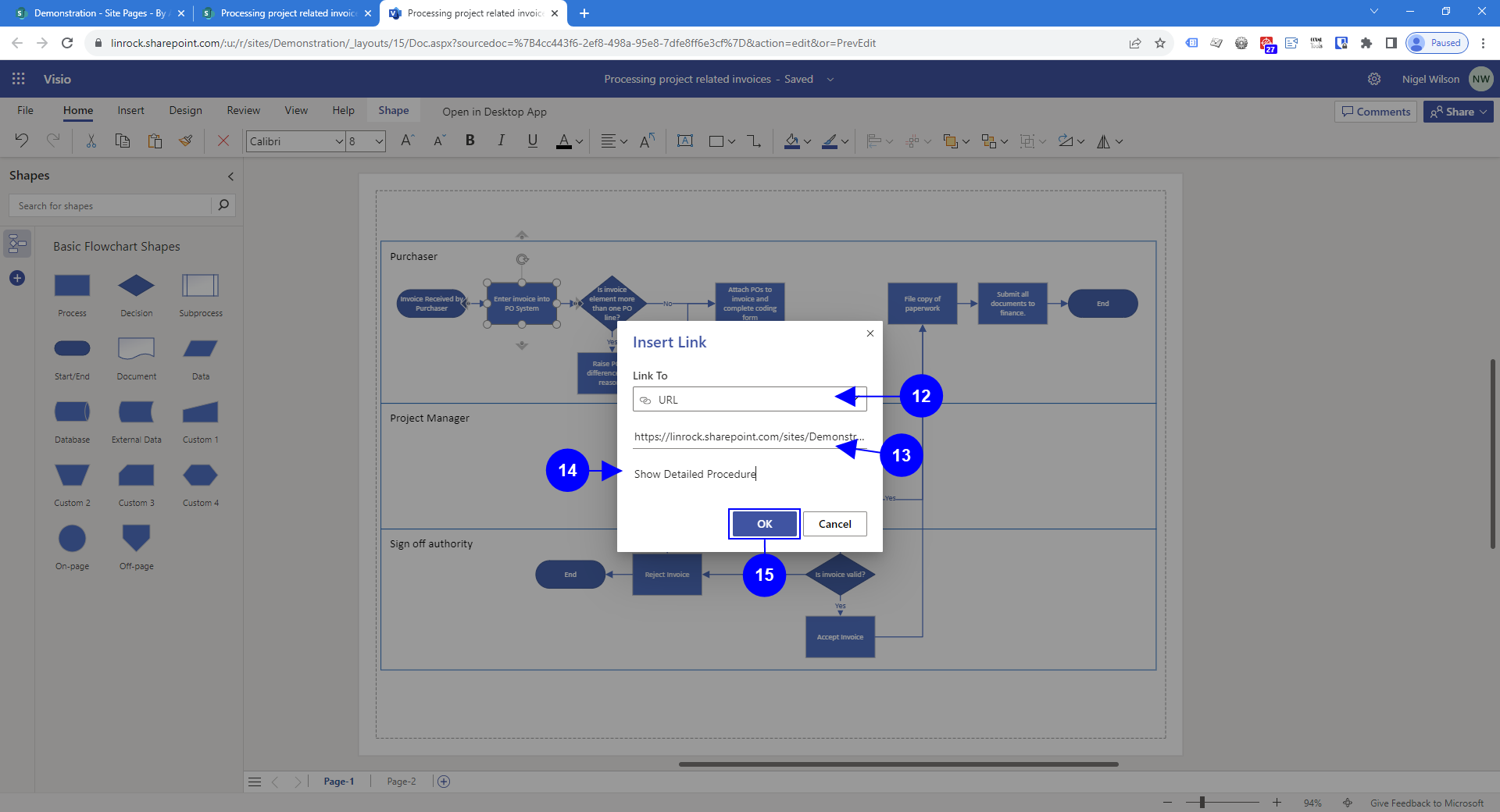This screenshot has height=812, width=1500.
Task: Switch to the Page-2 sheet tab
Action: [x=402, y=782]
